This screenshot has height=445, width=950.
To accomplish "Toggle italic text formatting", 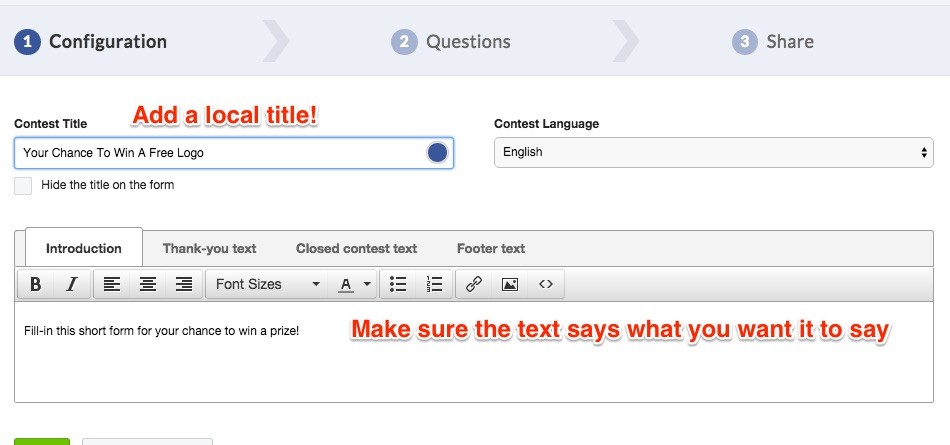I will pyautogui.click(x=72, y=284).
